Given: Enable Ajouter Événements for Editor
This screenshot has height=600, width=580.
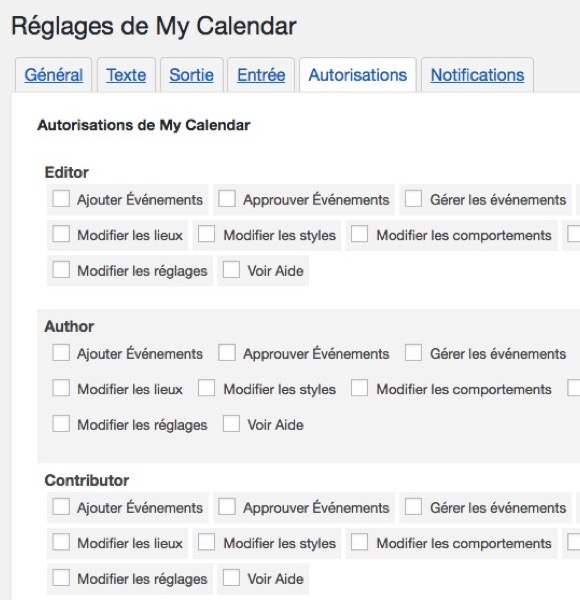Looking at the screenshot, I should [x=61, y=199].
